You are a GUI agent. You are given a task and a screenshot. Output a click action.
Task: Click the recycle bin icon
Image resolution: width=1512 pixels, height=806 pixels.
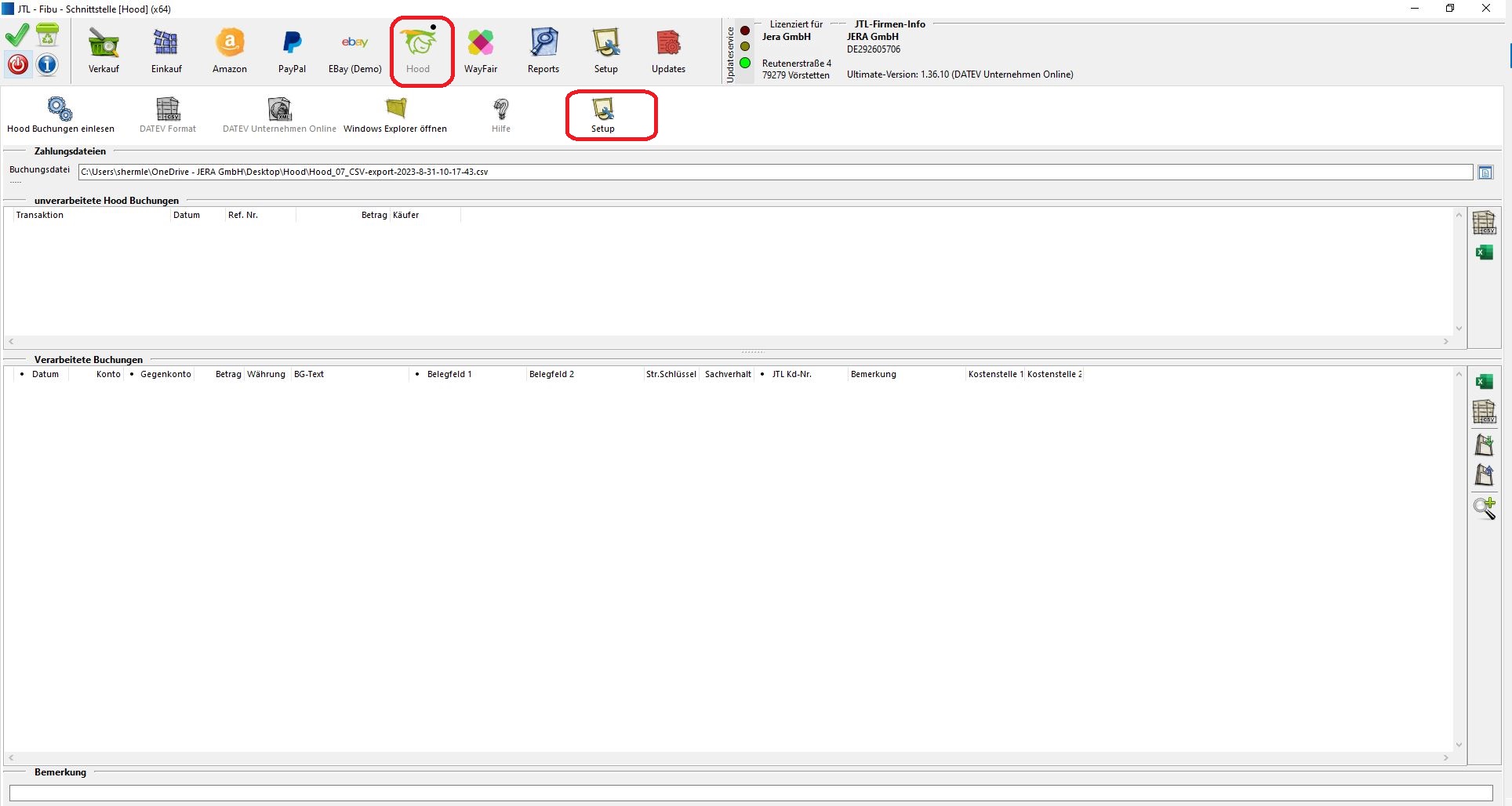[x=47, y=35]
